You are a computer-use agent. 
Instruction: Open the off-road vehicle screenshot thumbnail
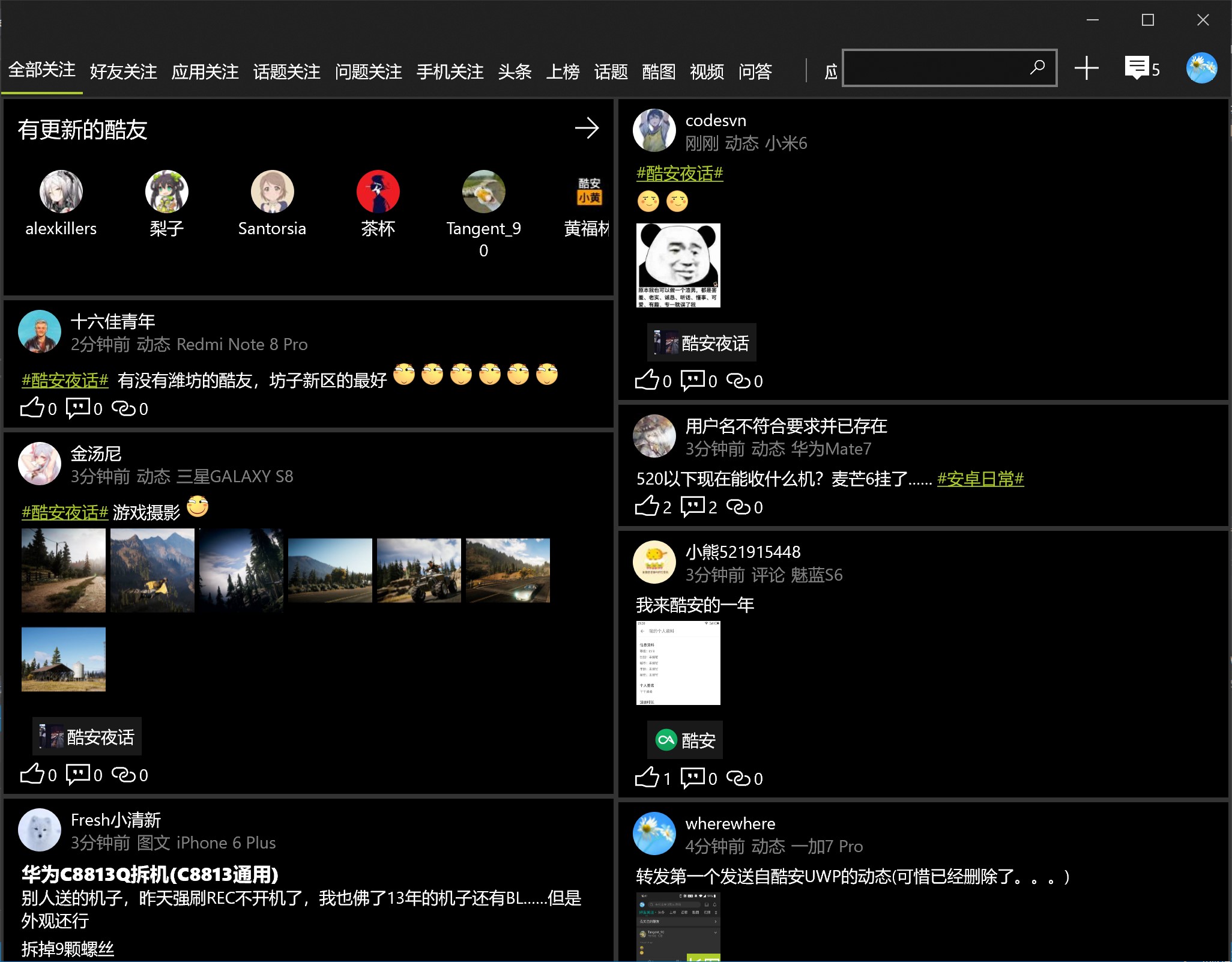(x=418, y=570)
